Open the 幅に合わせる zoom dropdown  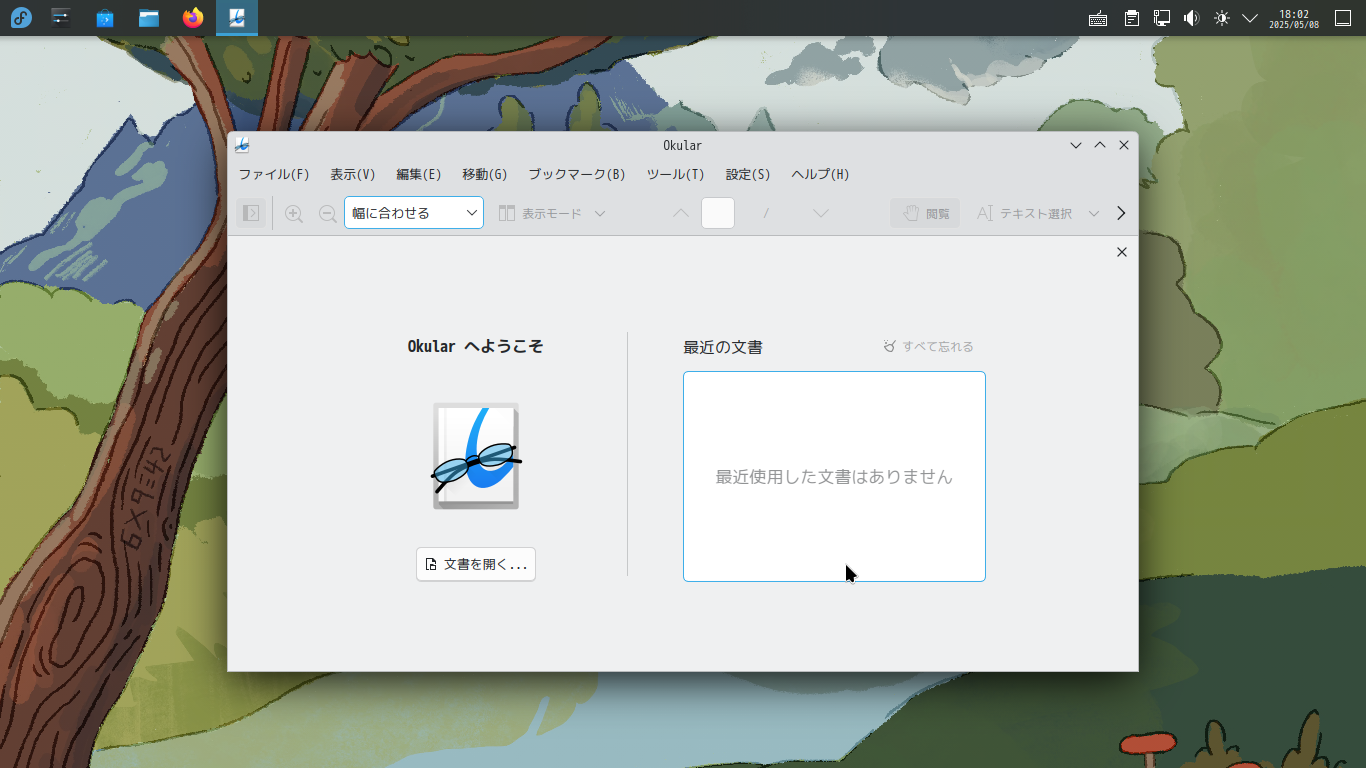click(414, 213)
